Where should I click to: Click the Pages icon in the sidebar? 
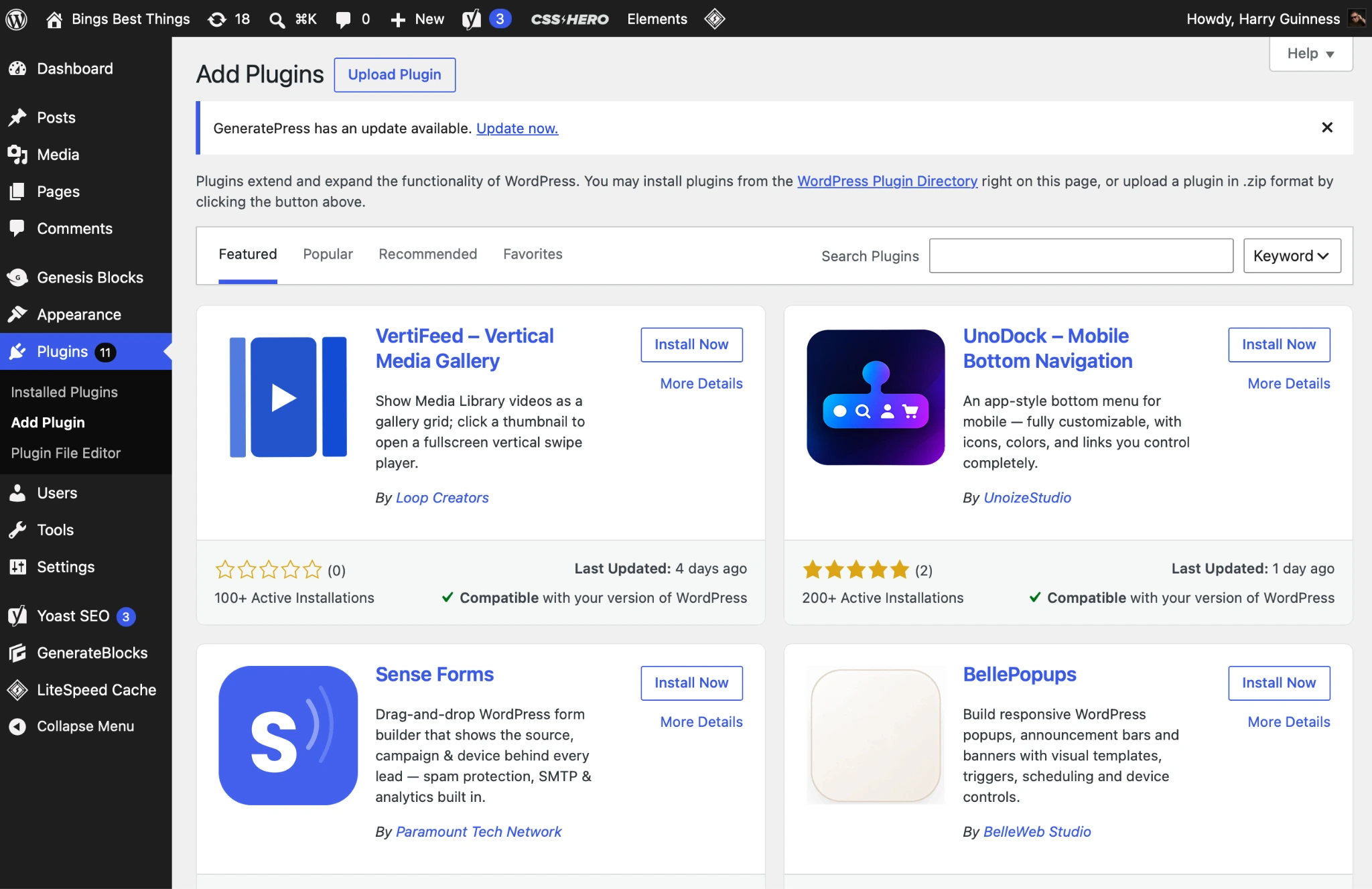[18, 192]
